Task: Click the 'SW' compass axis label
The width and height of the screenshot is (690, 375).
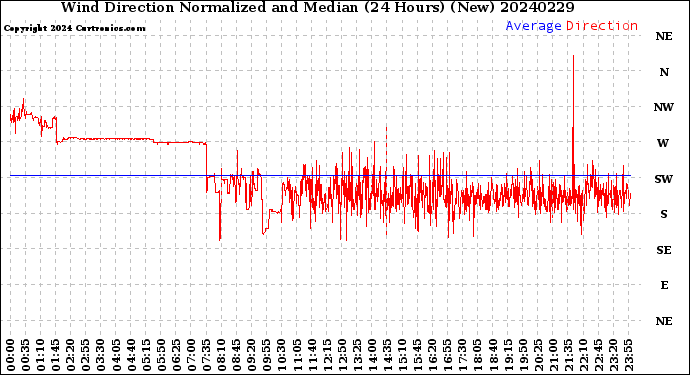Action: pyautogui.click(x=664, y=179)
